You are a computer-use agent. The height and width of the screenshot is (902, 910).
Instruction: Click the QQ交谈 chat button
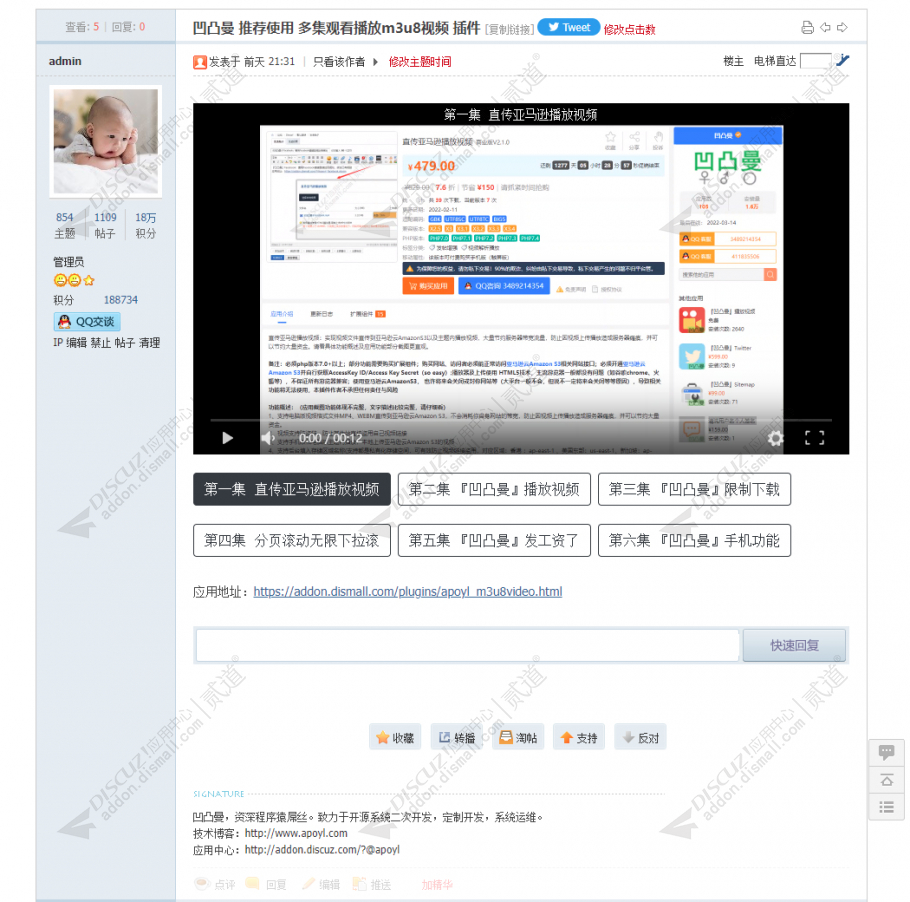click(87, 322)
